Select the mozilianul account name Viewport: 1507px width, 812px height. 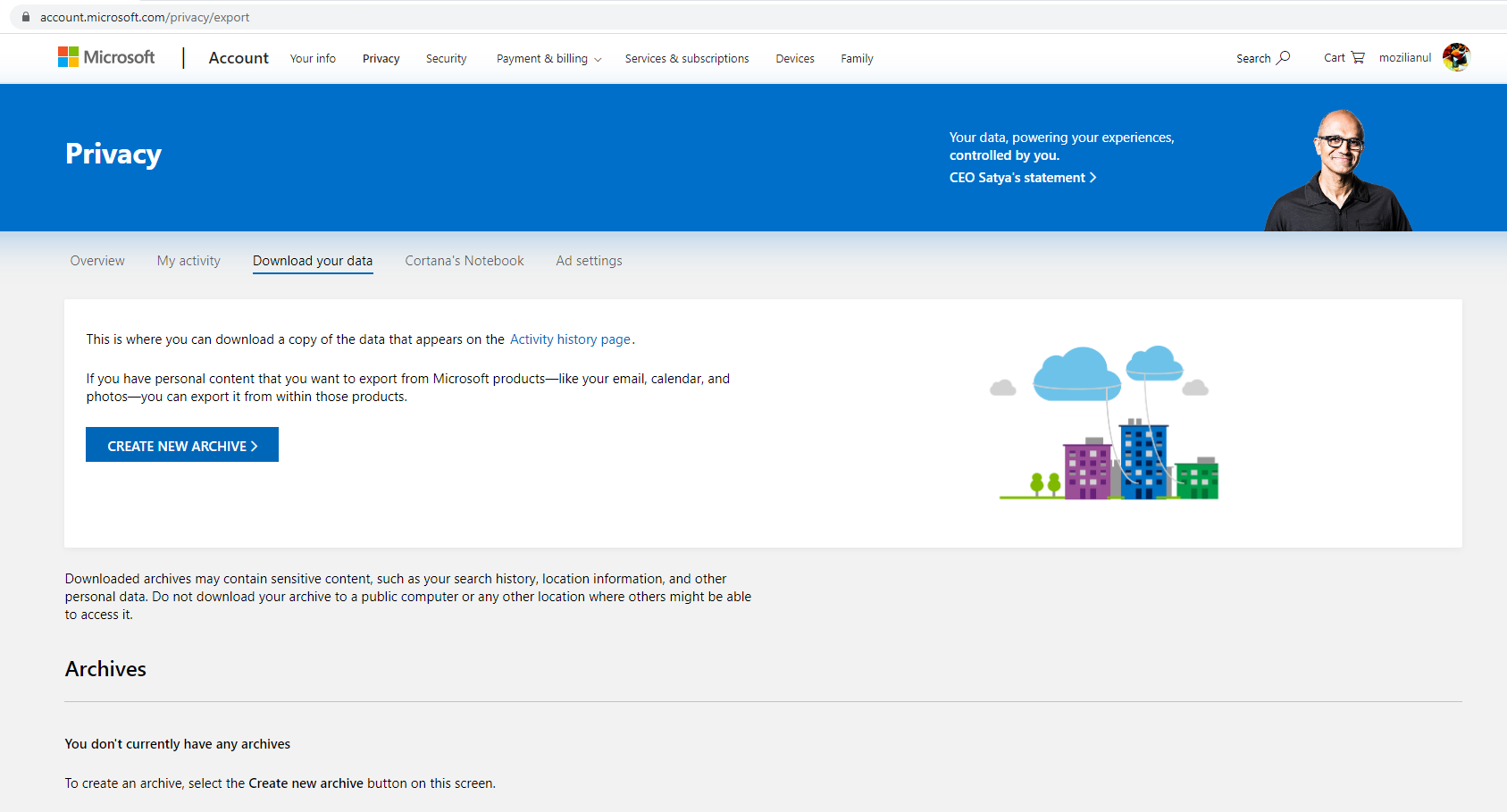point(1405,56)
